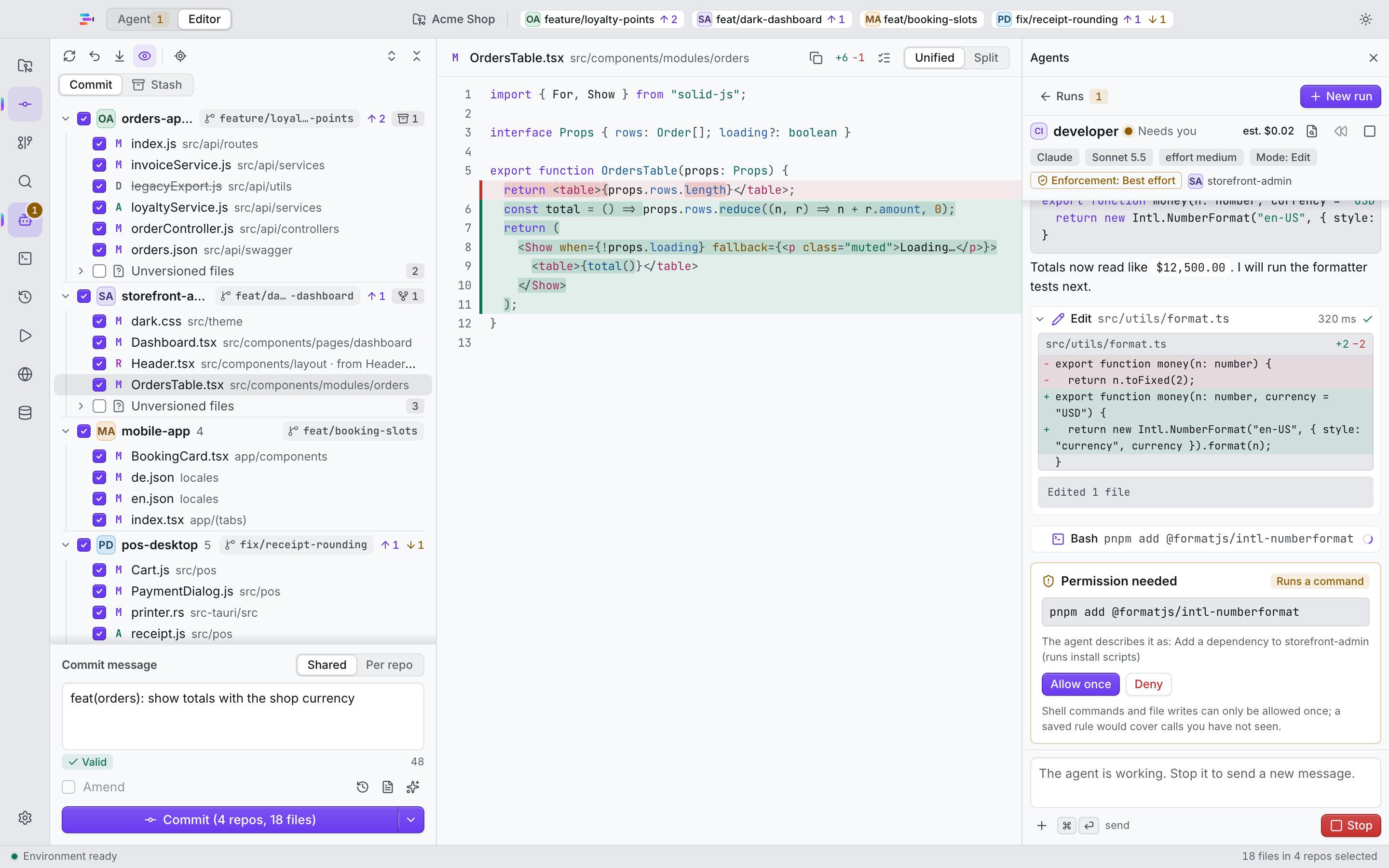Image resolution: width=1389 pixels, height=868 pixels.
Task: Collapse the storefront-admin repo group
Action: [x=66, y=296]
